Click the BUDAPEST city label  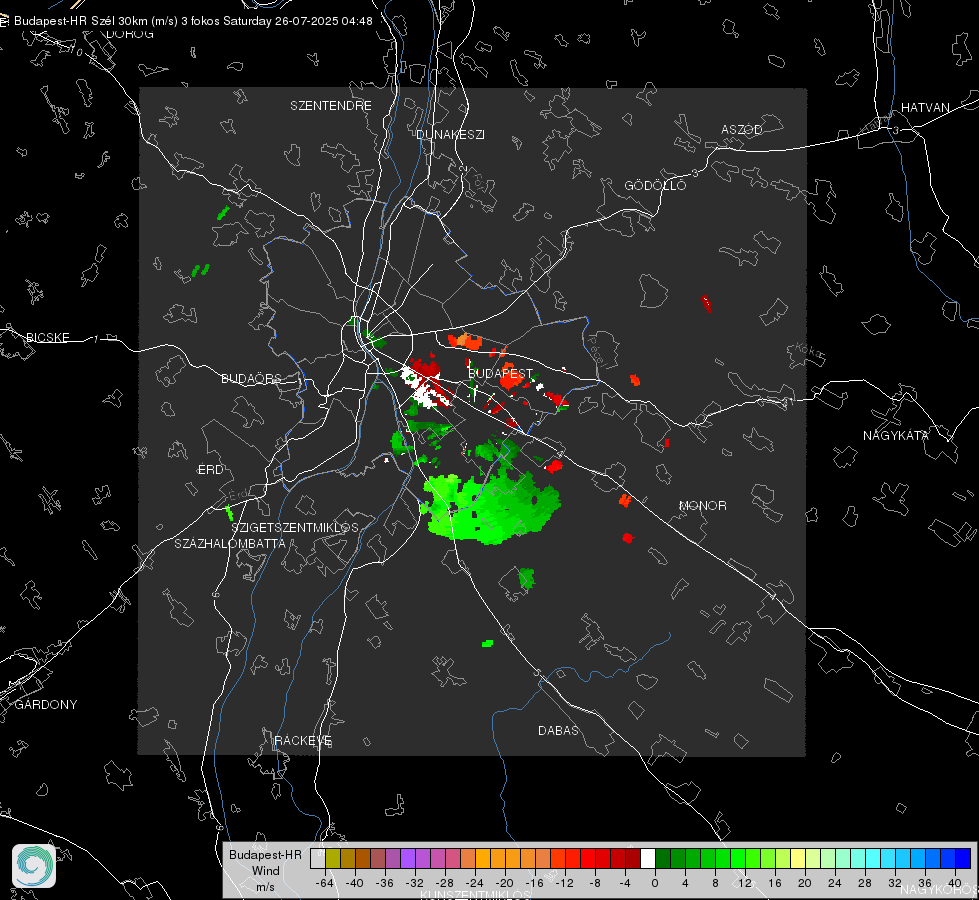pyautogui.click(x=500, y=373)
